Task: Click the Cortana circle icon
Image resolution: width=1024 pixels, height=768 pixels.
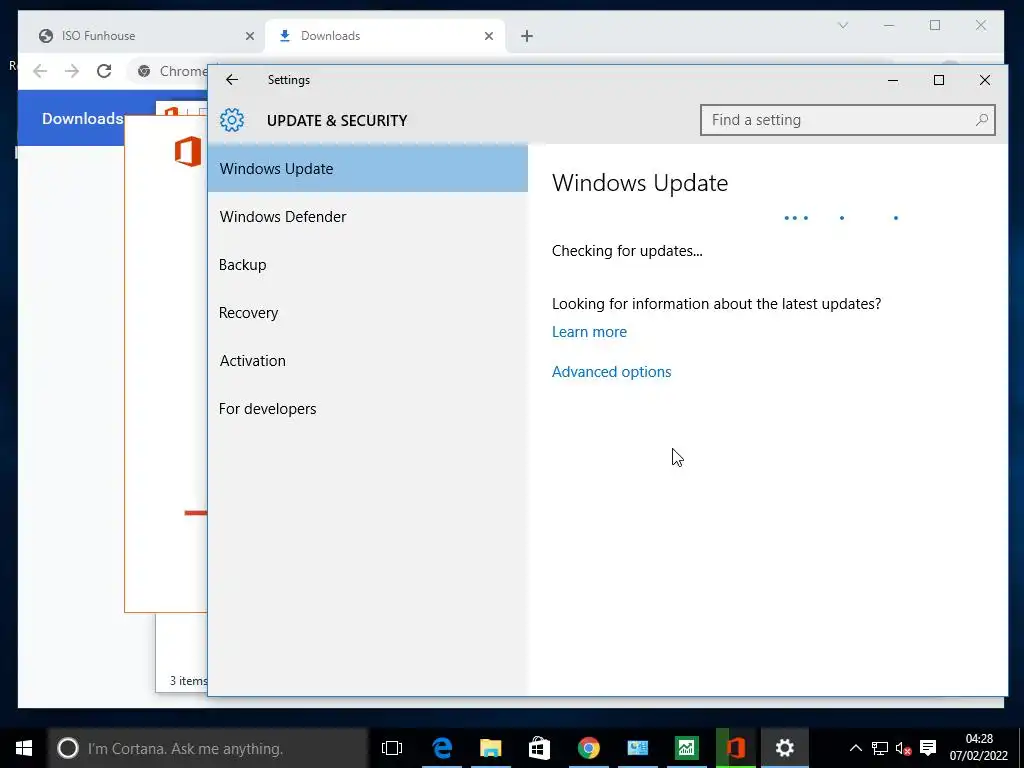Action: pyautogui.click(x=68, y=748)
